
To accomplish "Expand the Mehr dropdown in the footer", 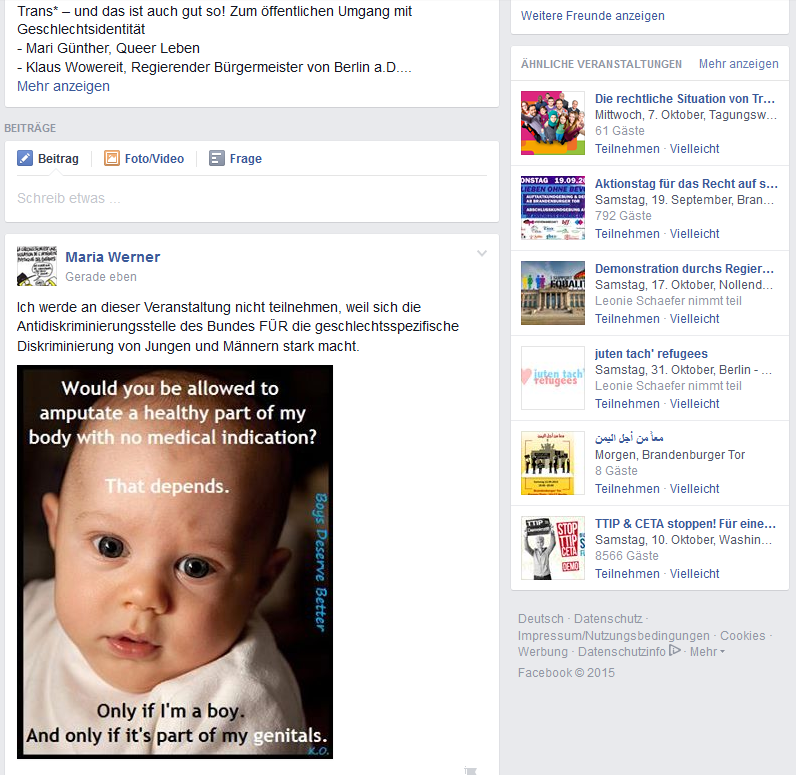I will click(x=707, y=652).
